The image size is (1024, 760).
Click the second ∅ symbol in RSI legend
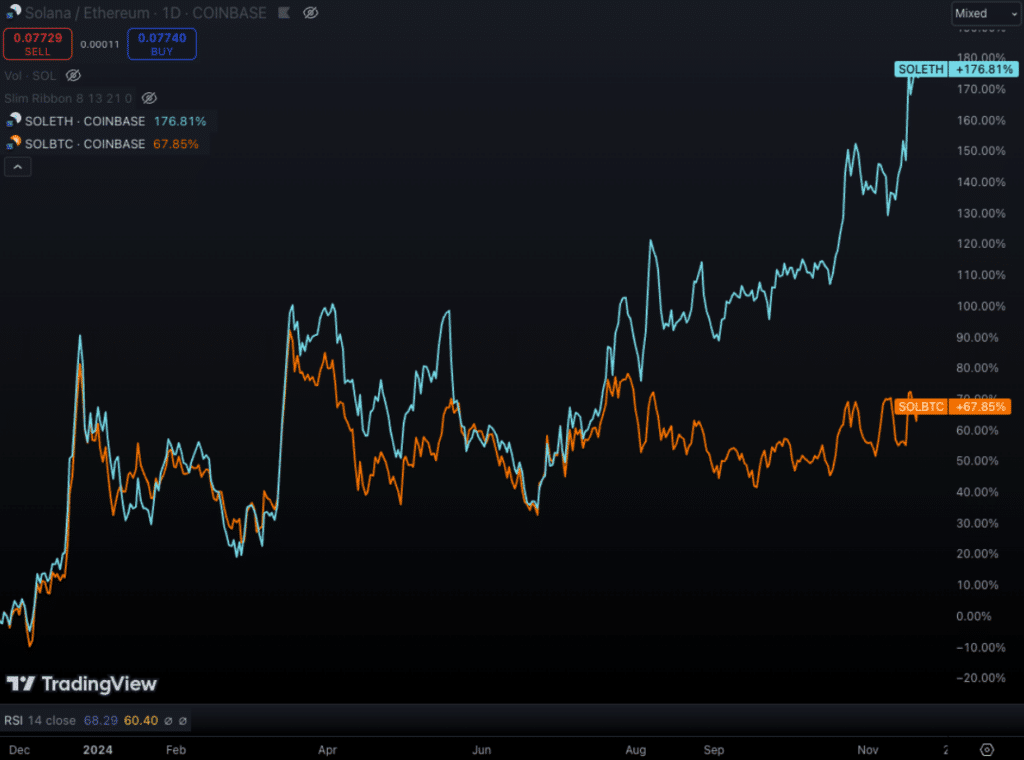(x=183, y=721)
